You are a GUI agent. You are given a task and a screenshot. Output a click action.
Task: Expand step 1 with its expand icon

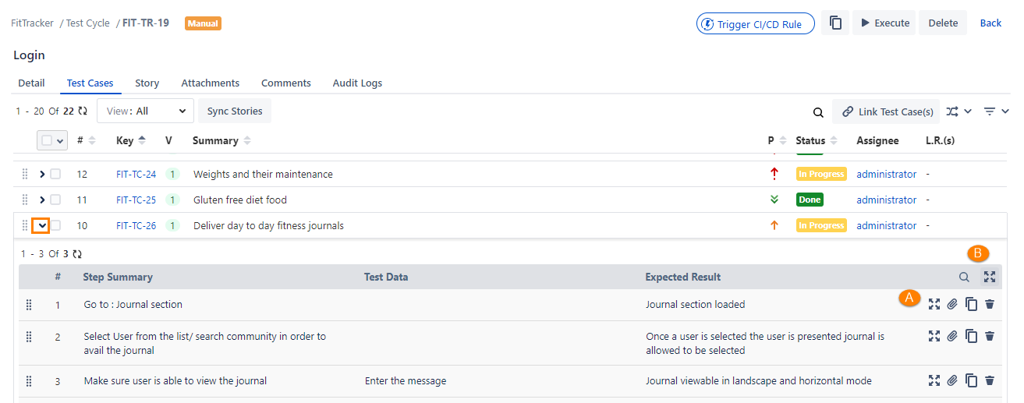pyautogui.click(x=934, y=305)
